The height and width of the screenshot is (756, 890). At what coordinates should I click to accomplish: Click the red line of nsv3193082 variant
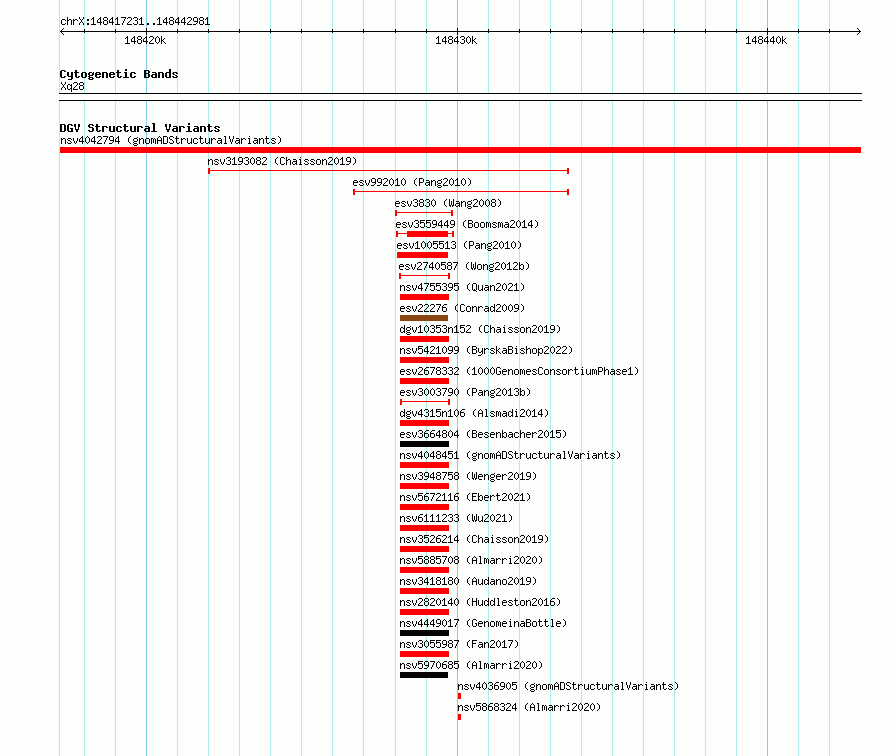point(388,171)
